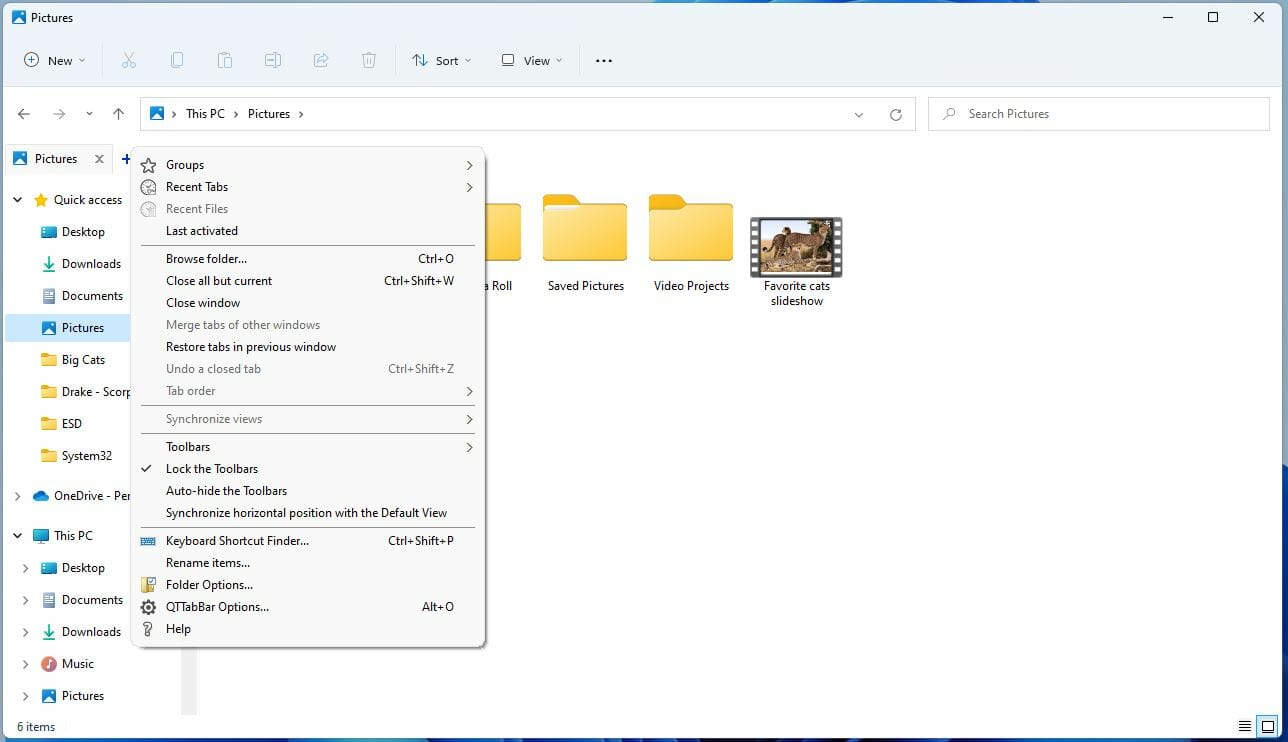Expand the Recent Tabs submenu
Image resolution: width=1288 pixels, height=742 pixels.
(196, 186)
